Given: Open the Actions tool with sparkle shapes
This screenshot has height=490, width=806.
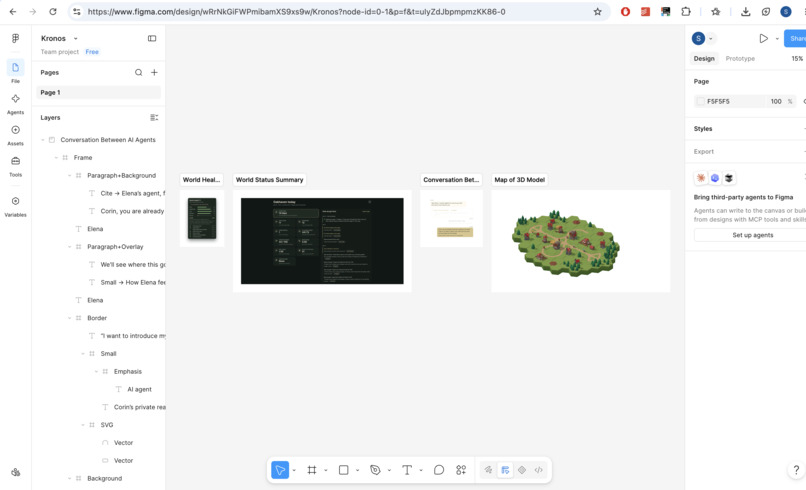Looking at the screenshot, I should [x=461, y=470].
